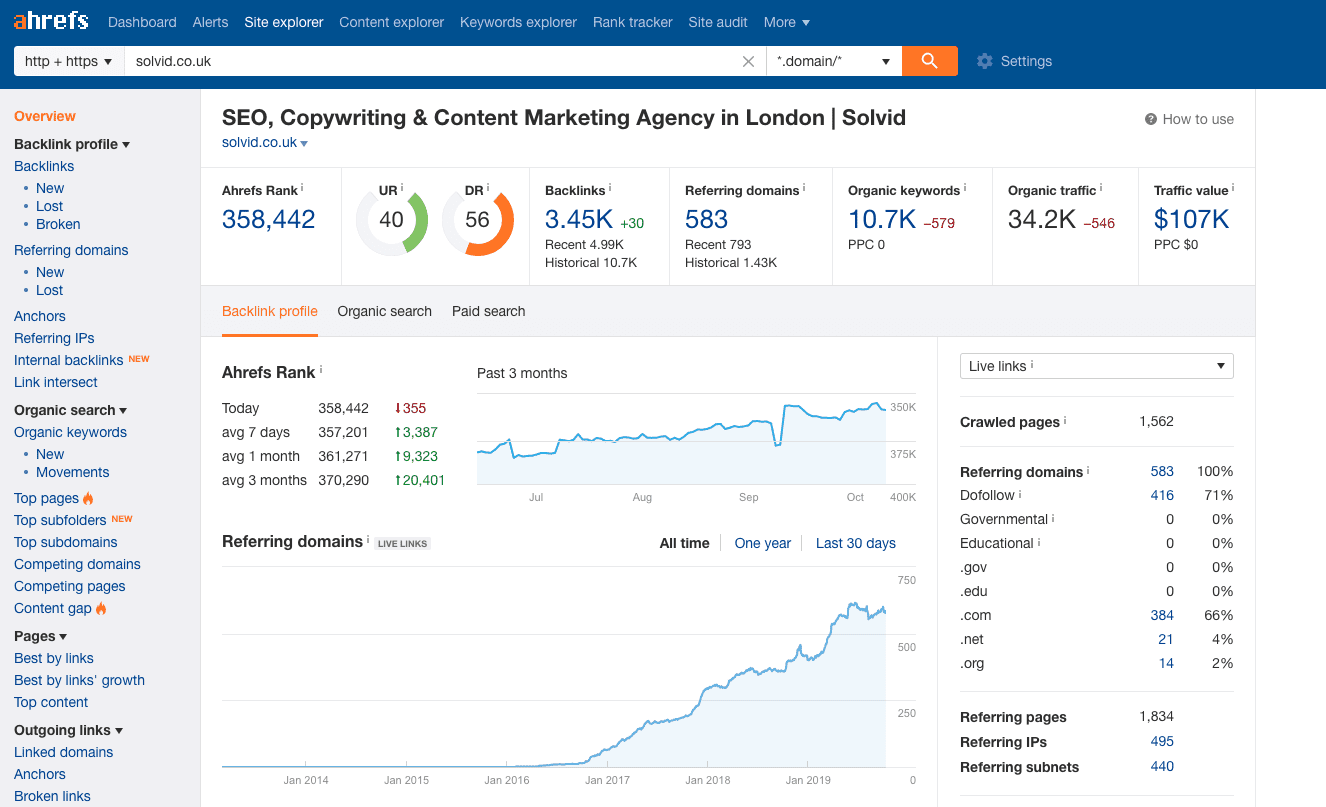Open the Dashboard menu item
This screenshot has height=807, width=1326.
coord(142,22)
